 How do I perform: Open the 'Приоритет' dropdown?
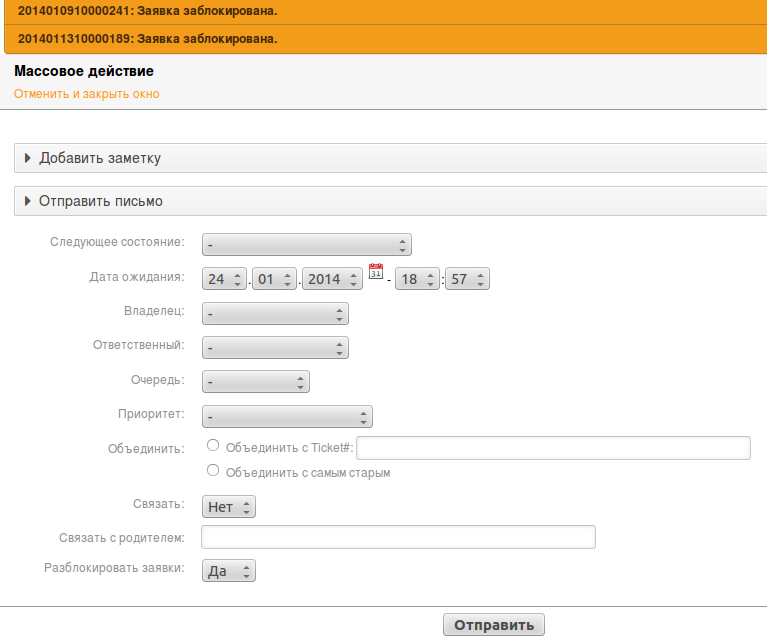click(x=287, y=417)
